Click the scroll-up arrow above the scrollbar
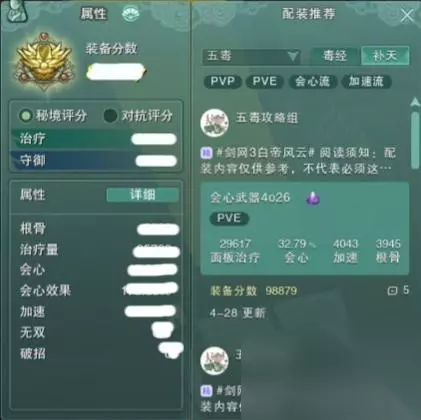Viewport: 421px width, 420px height. [415, 102]
